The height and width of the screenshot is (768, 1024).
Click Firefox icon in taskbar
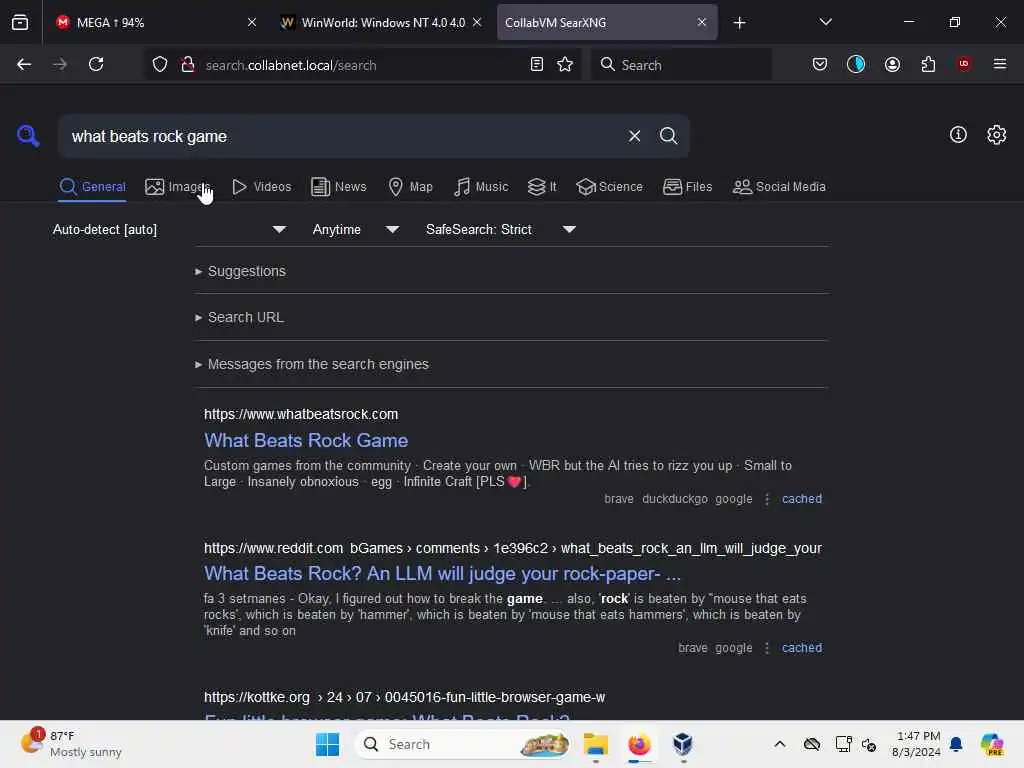[x=639, y=744]
